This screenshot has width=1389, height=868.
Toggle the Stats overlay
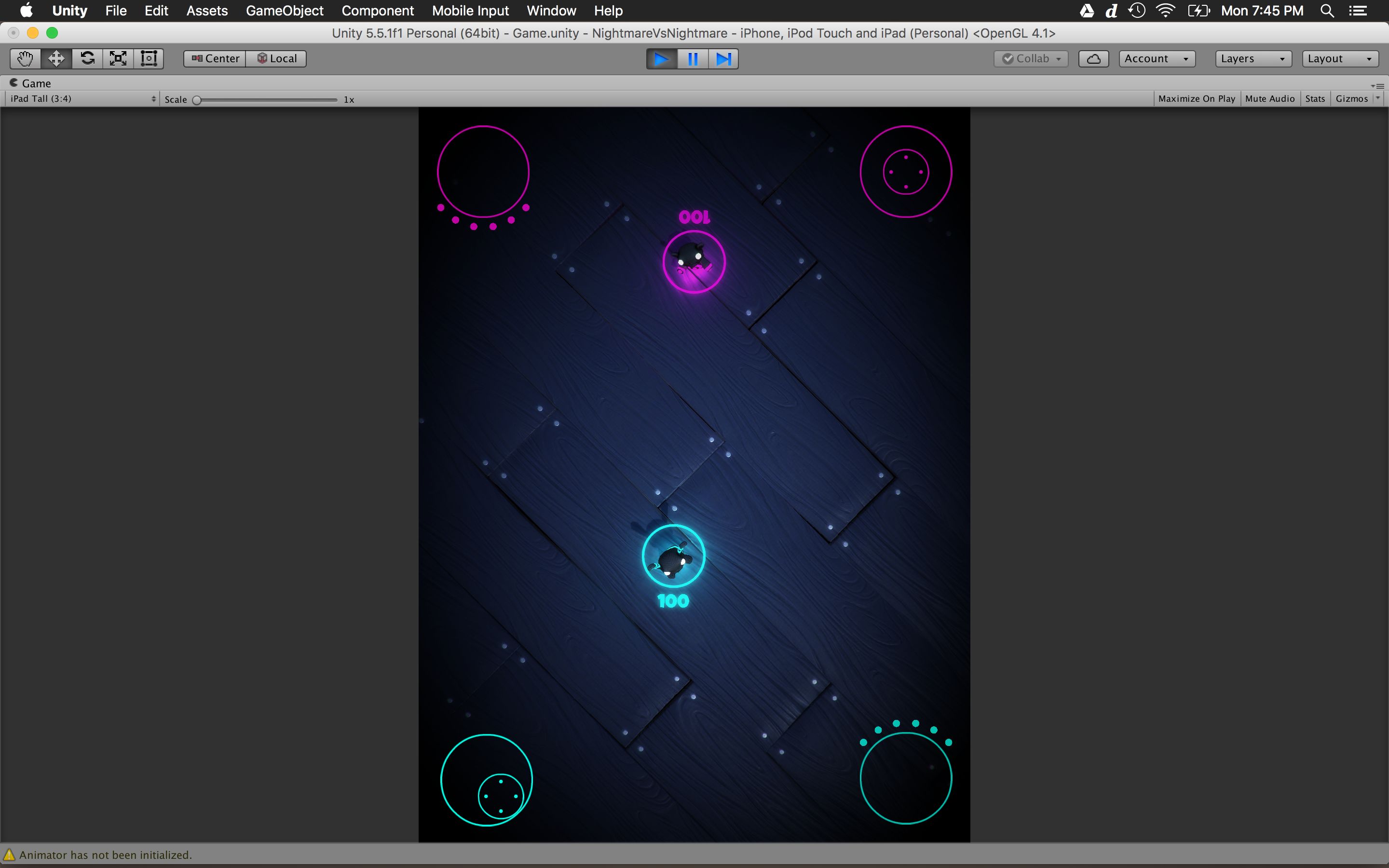pyautogui.click(x=1315, y=99)
